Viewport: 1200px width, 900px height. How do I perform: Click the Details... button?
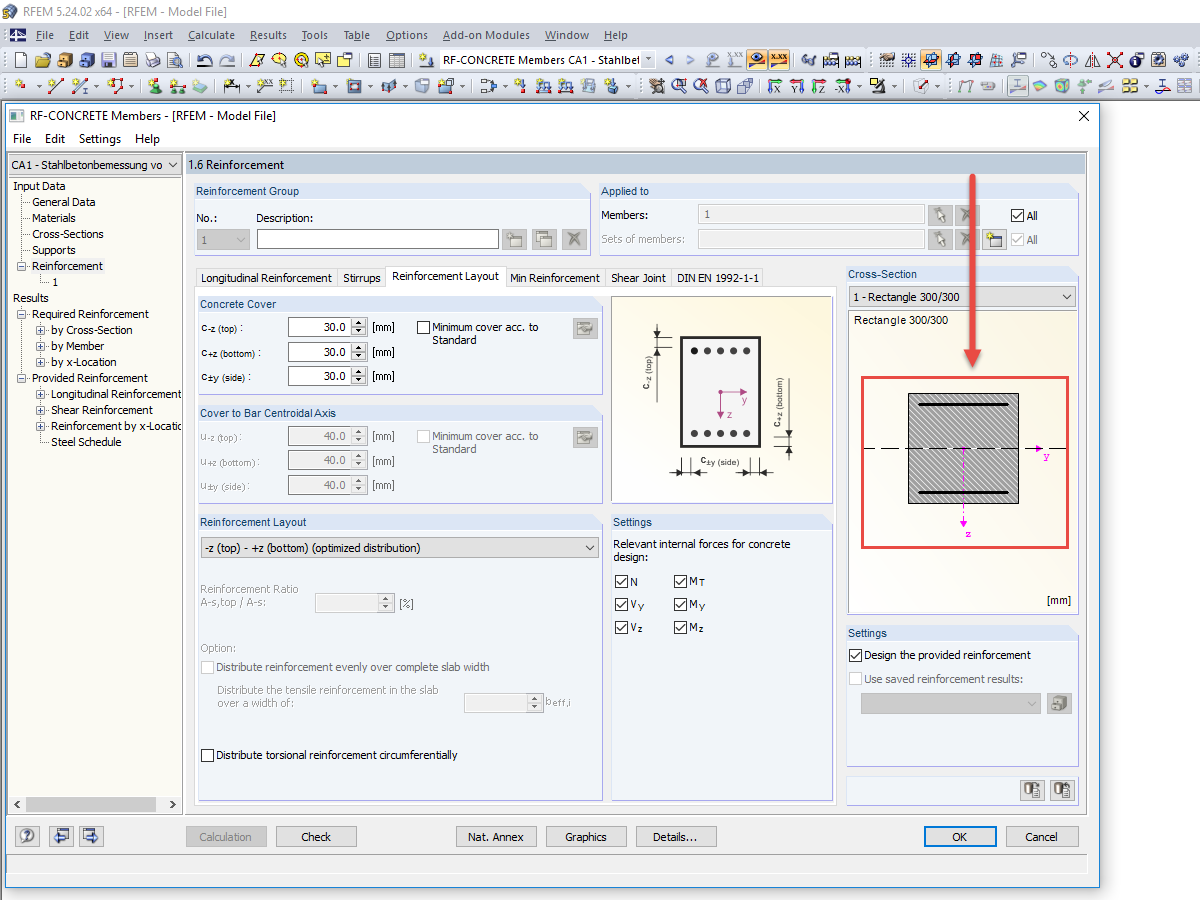[675, 837]
